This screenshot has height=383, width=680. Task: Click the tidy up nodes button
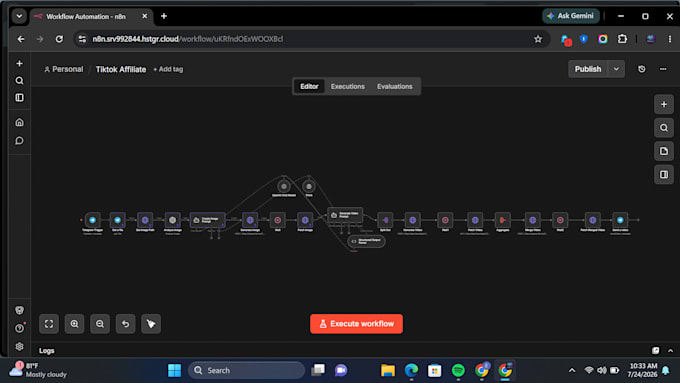[151, 324]
